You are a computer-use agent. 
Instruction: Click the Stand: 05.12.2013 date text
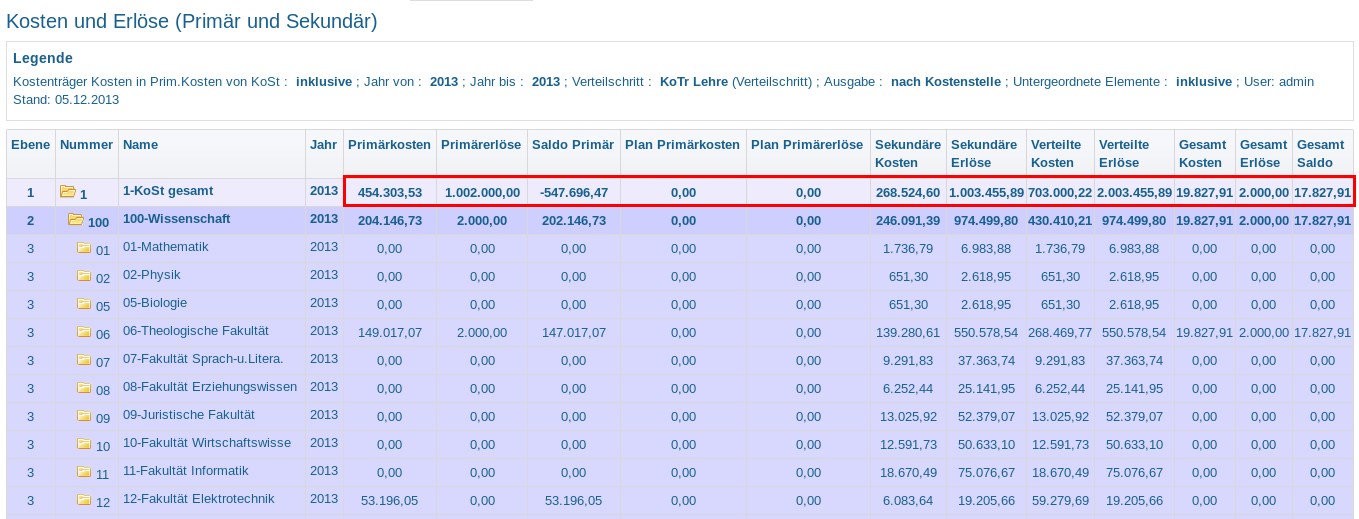[x=66, y=99]
